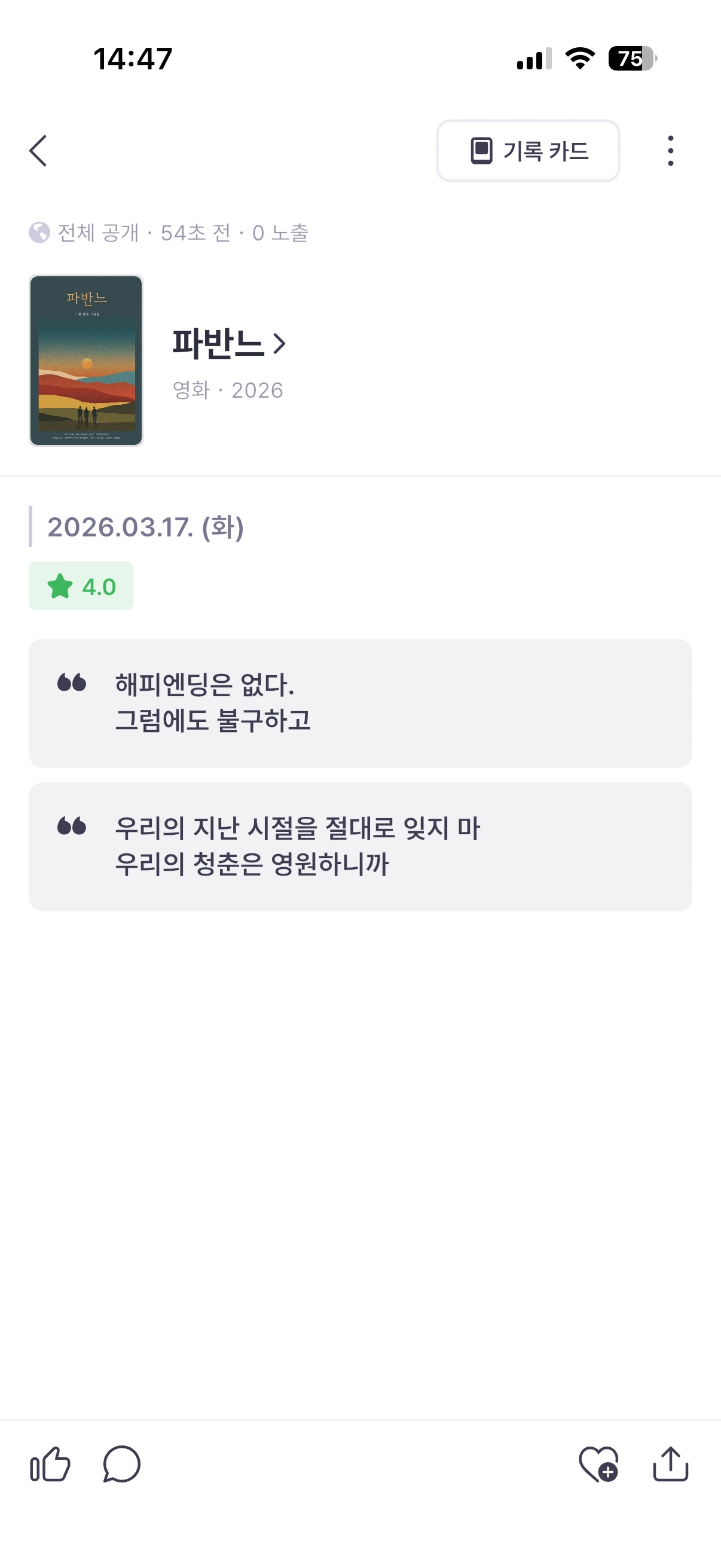Open the three-dot more options menu
Image resolution: width=721 pixels, height=1568 pixels.
click(671, 151)
